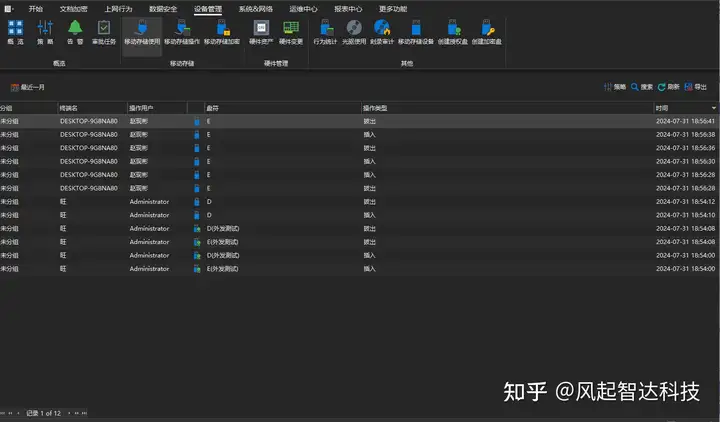Click the 搜索 search button

coord(642,87)
